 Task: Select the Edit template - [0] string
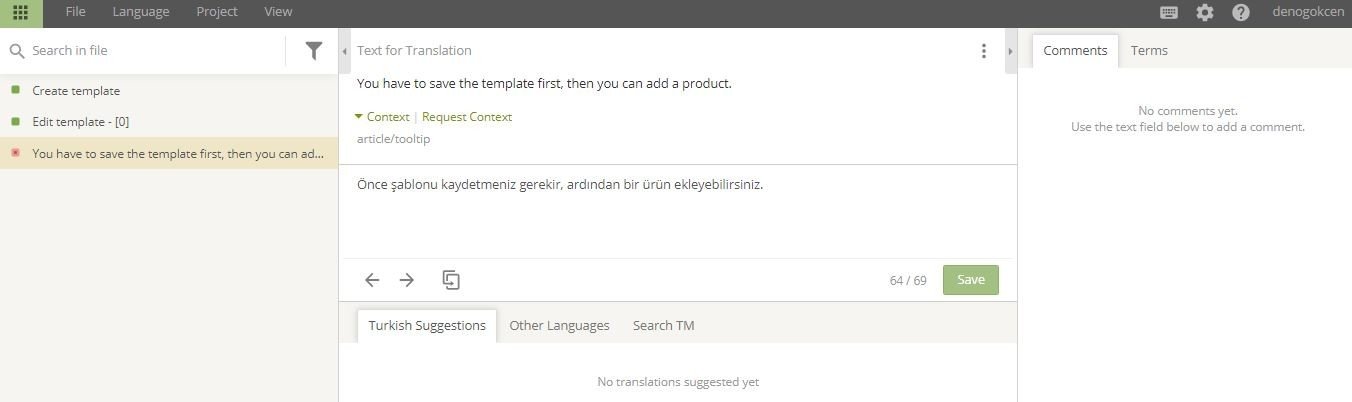[169, 122]
